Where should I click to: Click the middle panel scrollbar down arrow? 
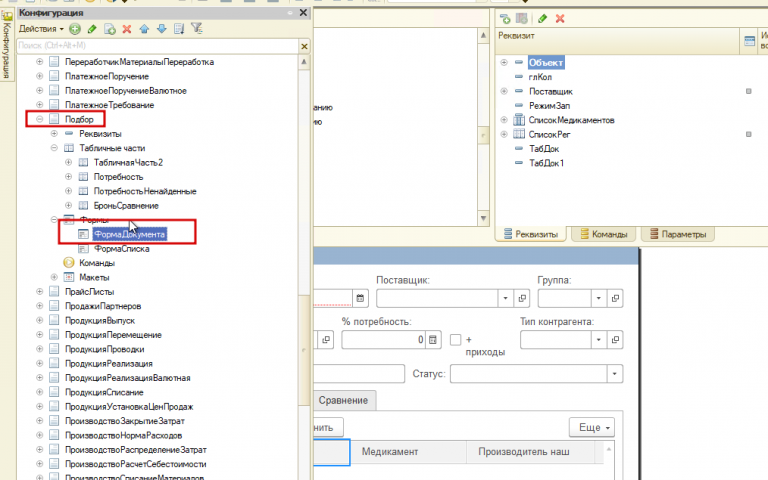click(x=483, y=218)
